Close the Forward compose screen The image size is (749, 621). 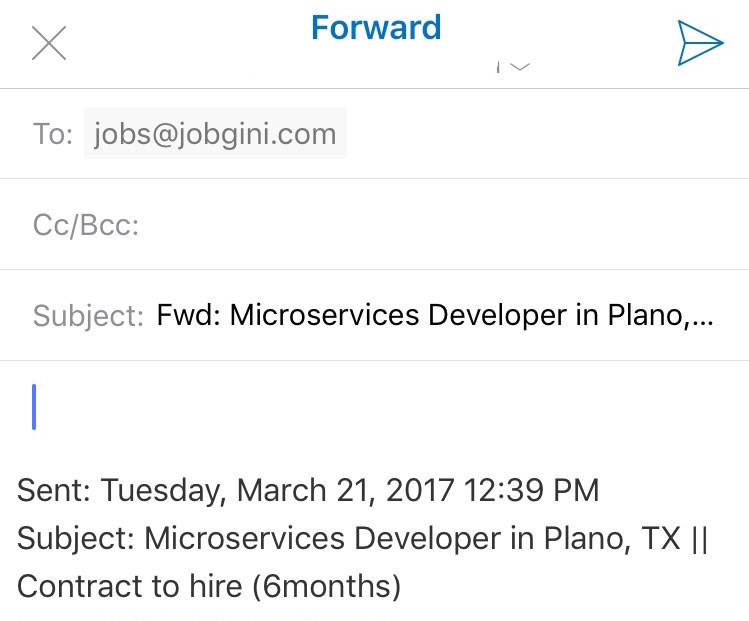tap(49, 43)
